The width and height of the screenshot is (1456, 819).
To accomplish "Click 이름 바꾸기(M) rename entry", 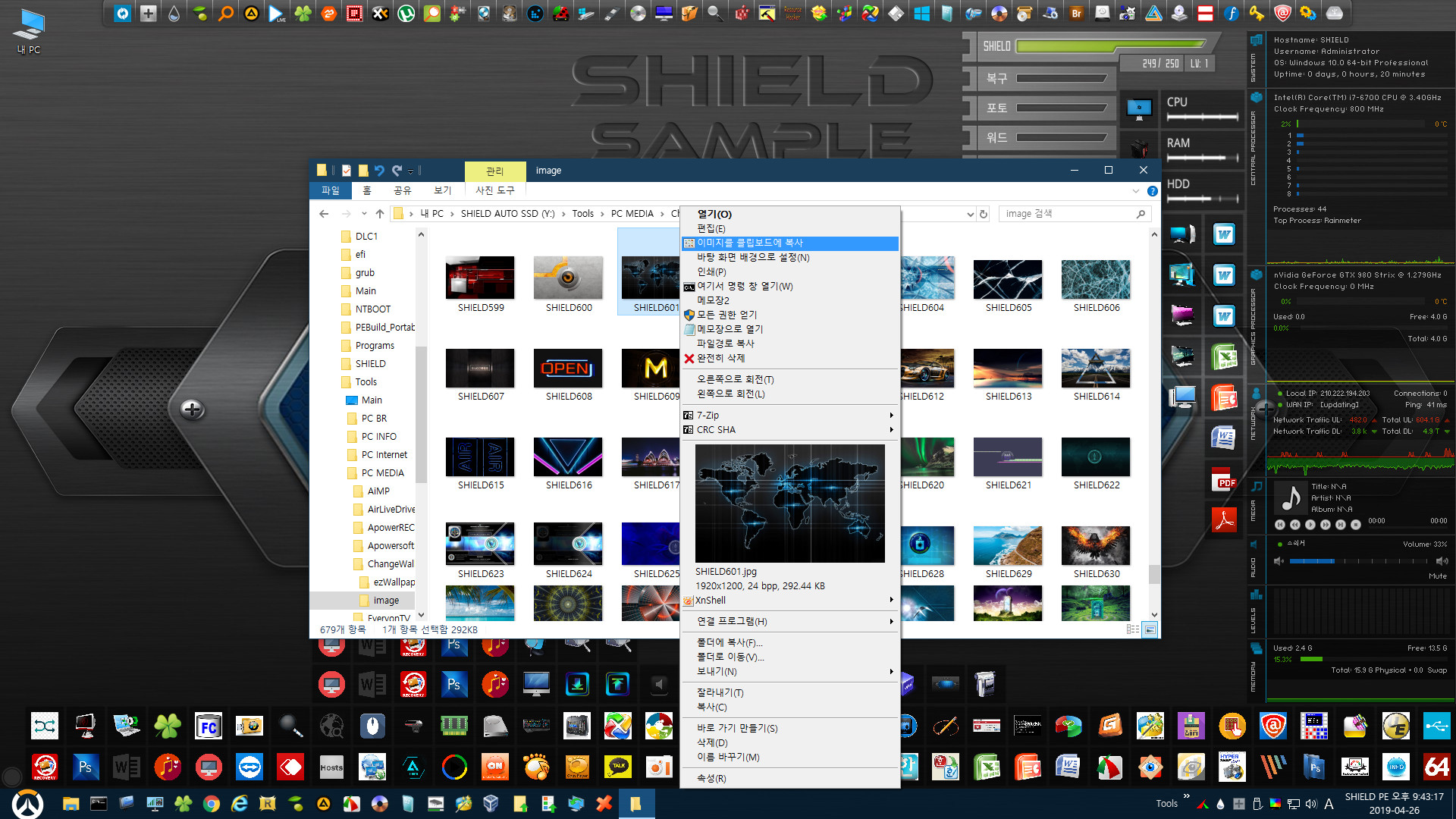I will pos(789,758).
